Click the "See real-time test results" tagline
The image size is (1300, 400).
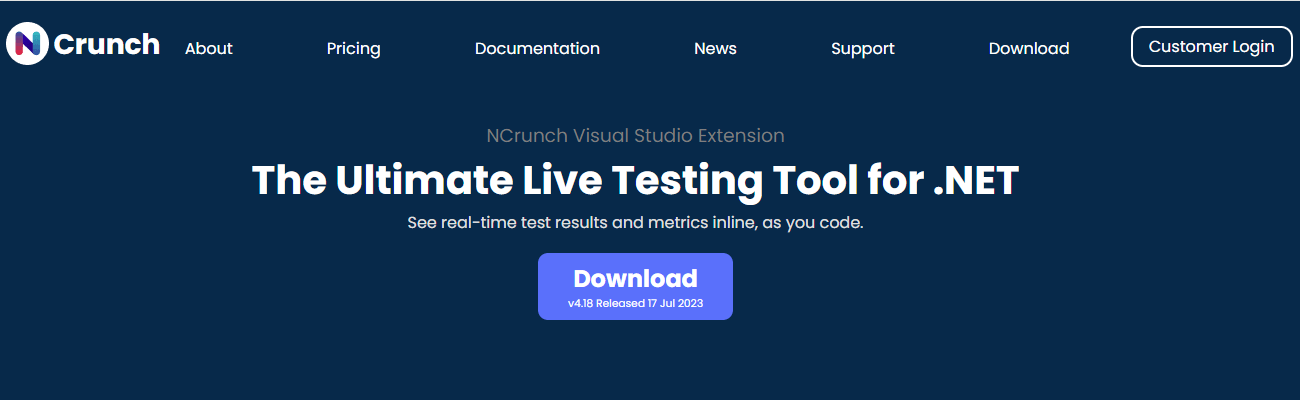tap(635, 222)
